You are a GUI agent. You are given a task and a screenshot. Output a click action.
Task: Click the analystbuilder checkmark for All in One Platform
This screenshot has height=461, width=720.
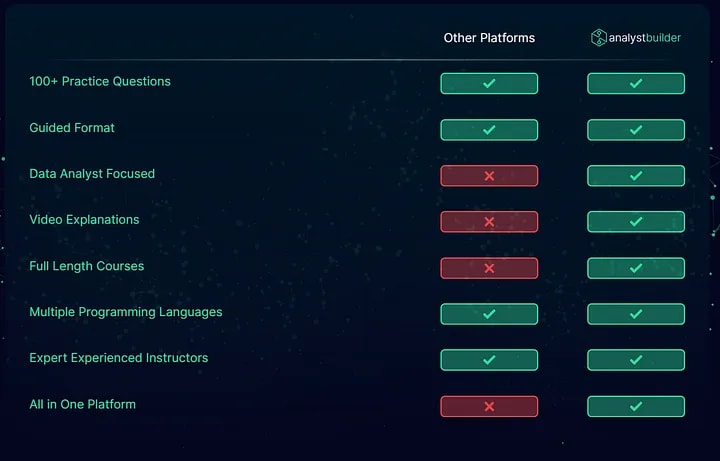pyautogui.click(x=636, y=406)
